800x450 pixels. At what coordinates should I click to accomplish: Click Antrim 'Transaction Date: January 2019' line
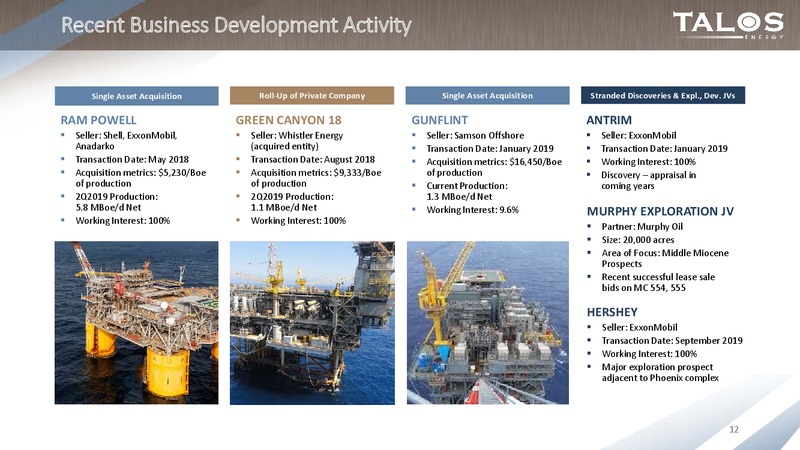664,148
